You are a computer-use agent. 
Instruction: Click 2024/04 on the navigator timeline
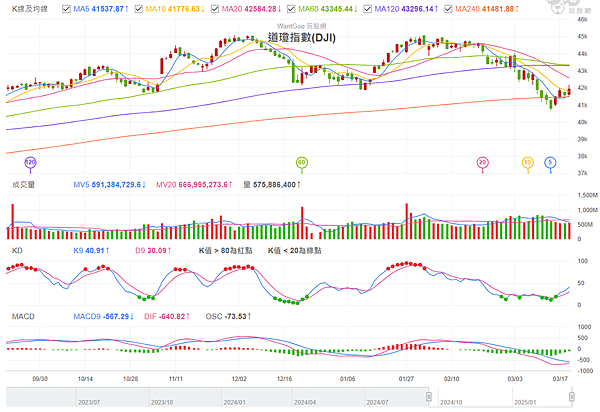pos(305,402)
